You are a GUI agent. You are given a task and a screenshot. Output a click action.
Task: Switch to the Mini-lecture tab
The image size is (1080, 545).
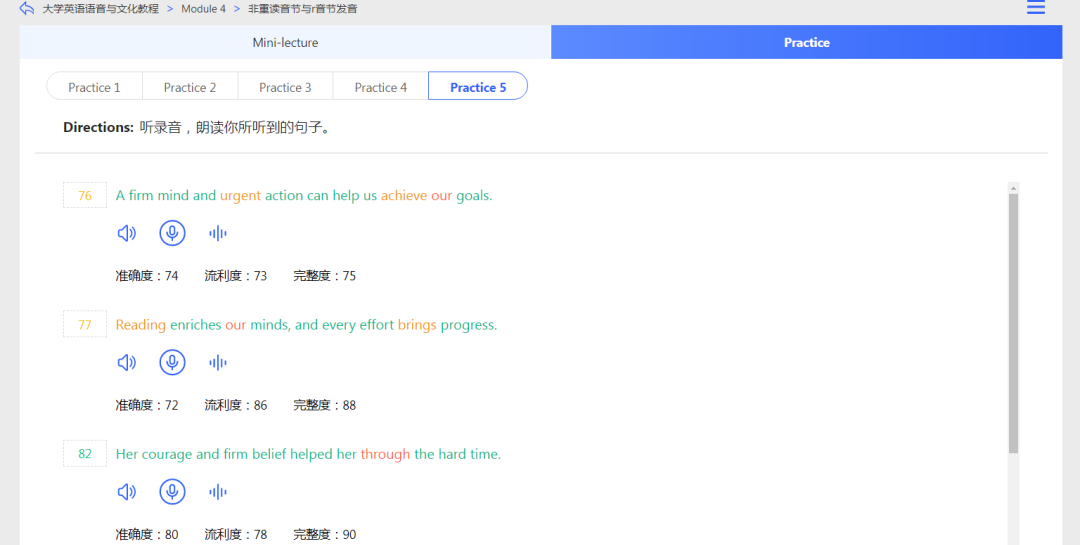coord(285,43)
